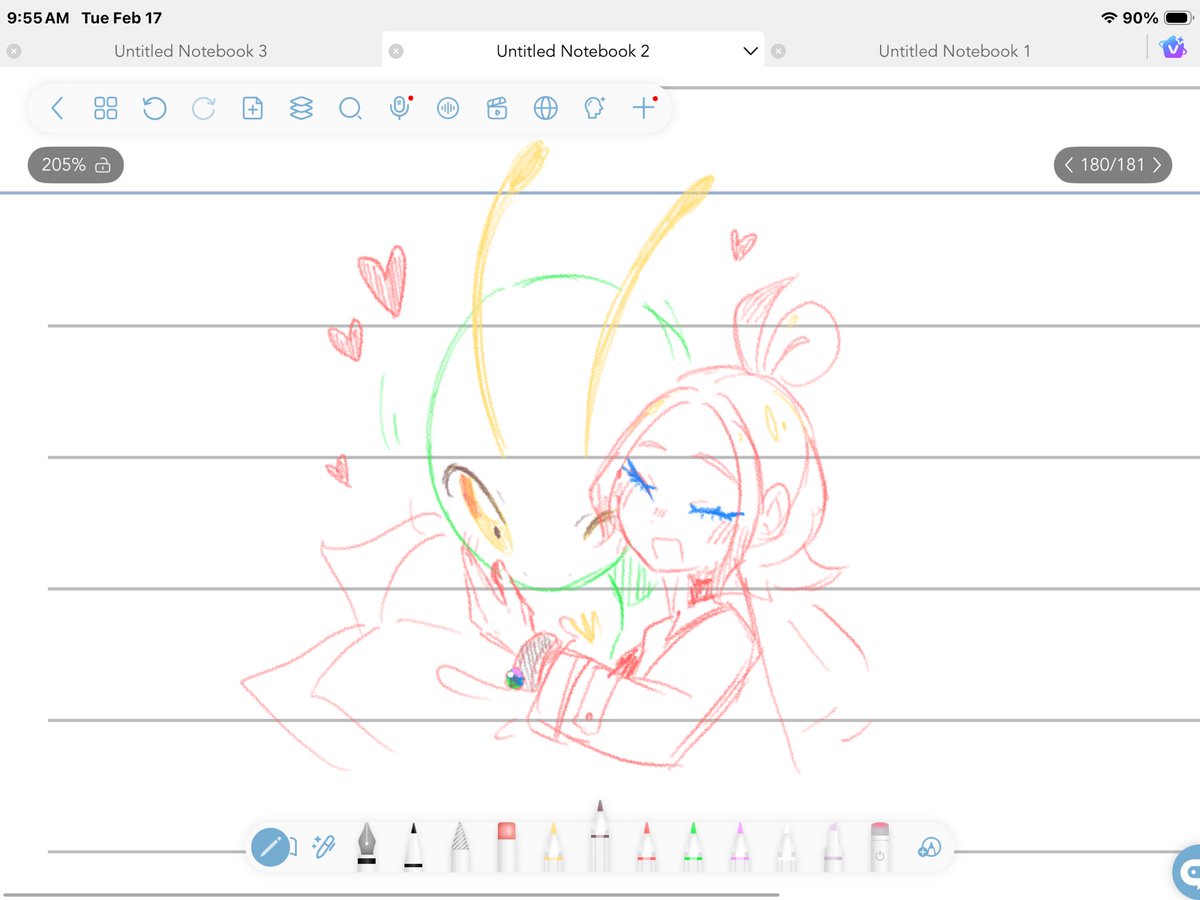Select the pink crayon
The width and height of the screenshot is (1200, 900).
(x=739, y=847)
